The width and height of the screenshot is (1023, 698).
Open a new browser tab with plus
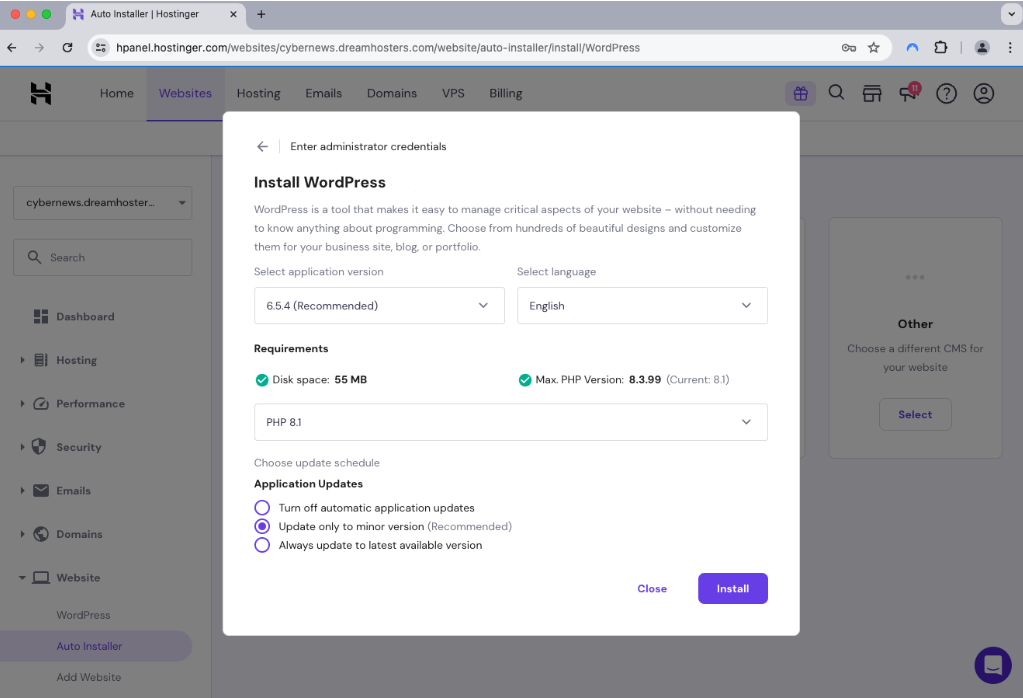(261, 14)
